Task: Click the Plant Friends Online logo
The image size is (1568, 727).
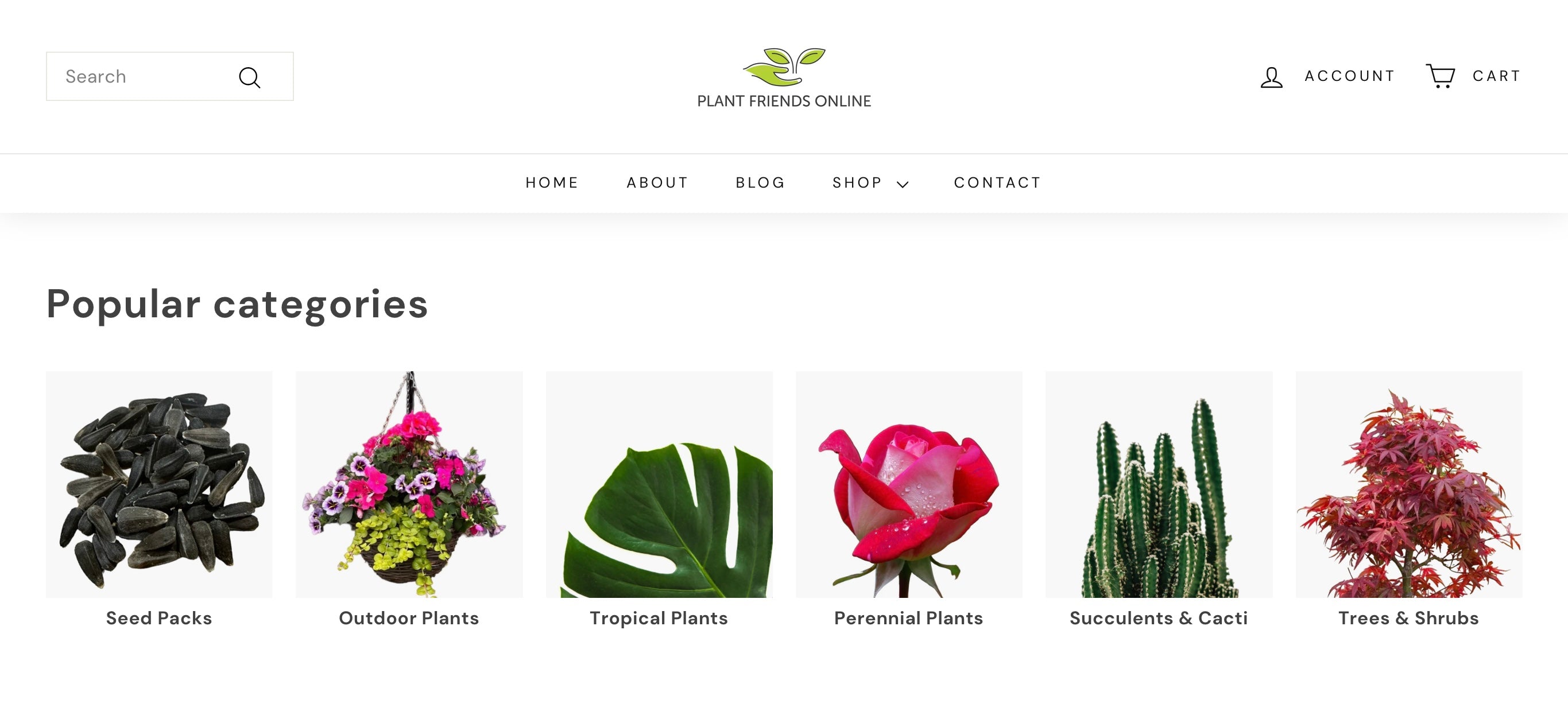Action: (x=784, y=78)
